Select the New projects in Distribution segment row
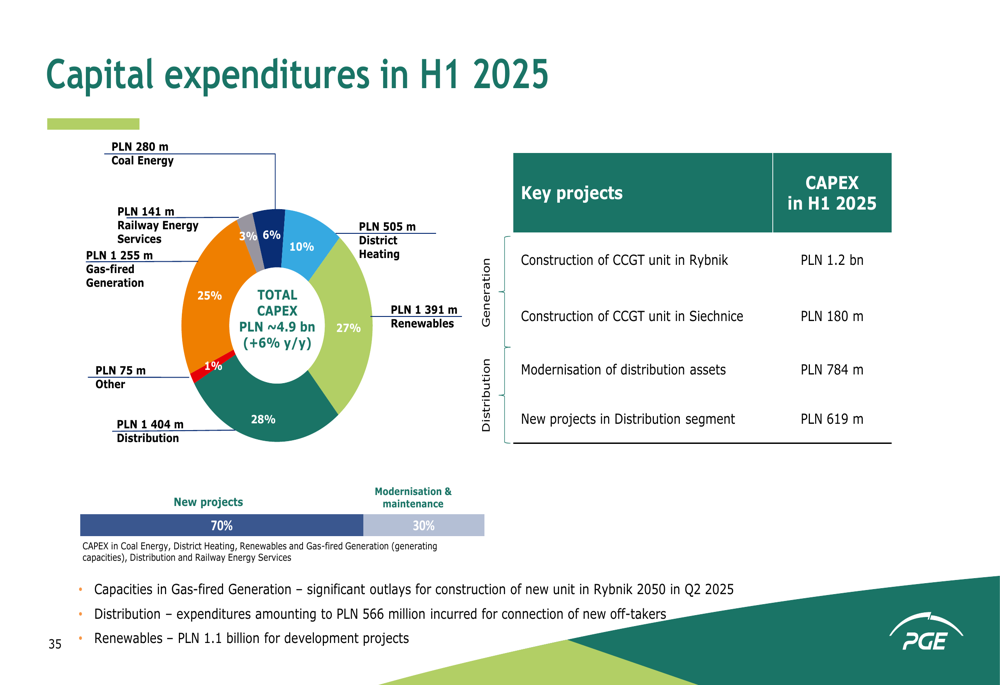Screen dimensions: 1000x685 pyautogui.click(x=627, y=419)
